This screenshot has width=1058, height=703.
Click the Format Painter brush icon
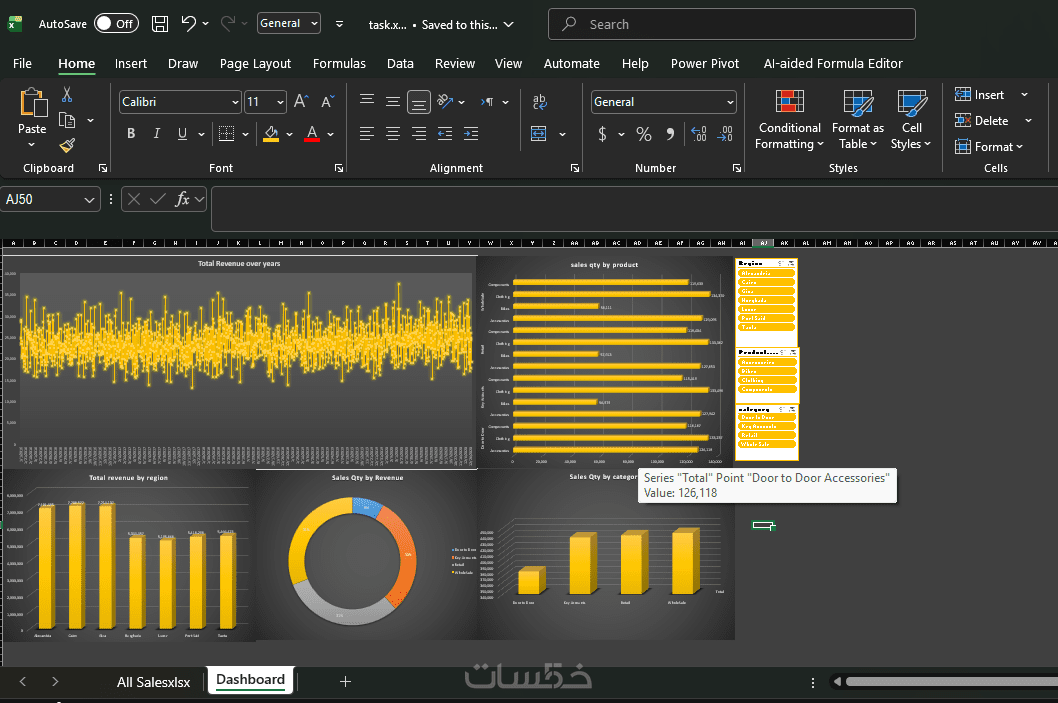[x=67, y=145]
